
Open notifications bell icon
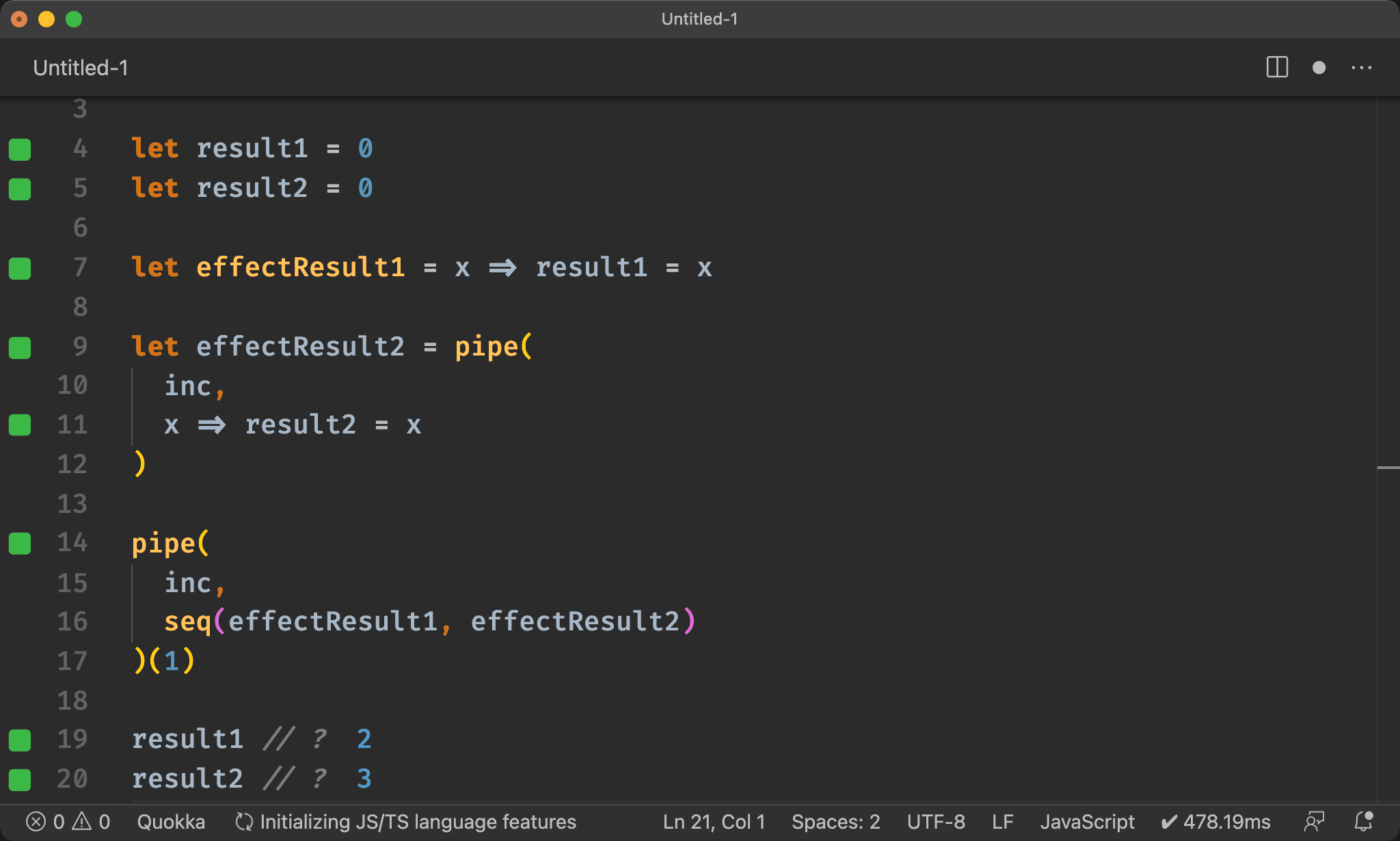(x=1364, y=821)
